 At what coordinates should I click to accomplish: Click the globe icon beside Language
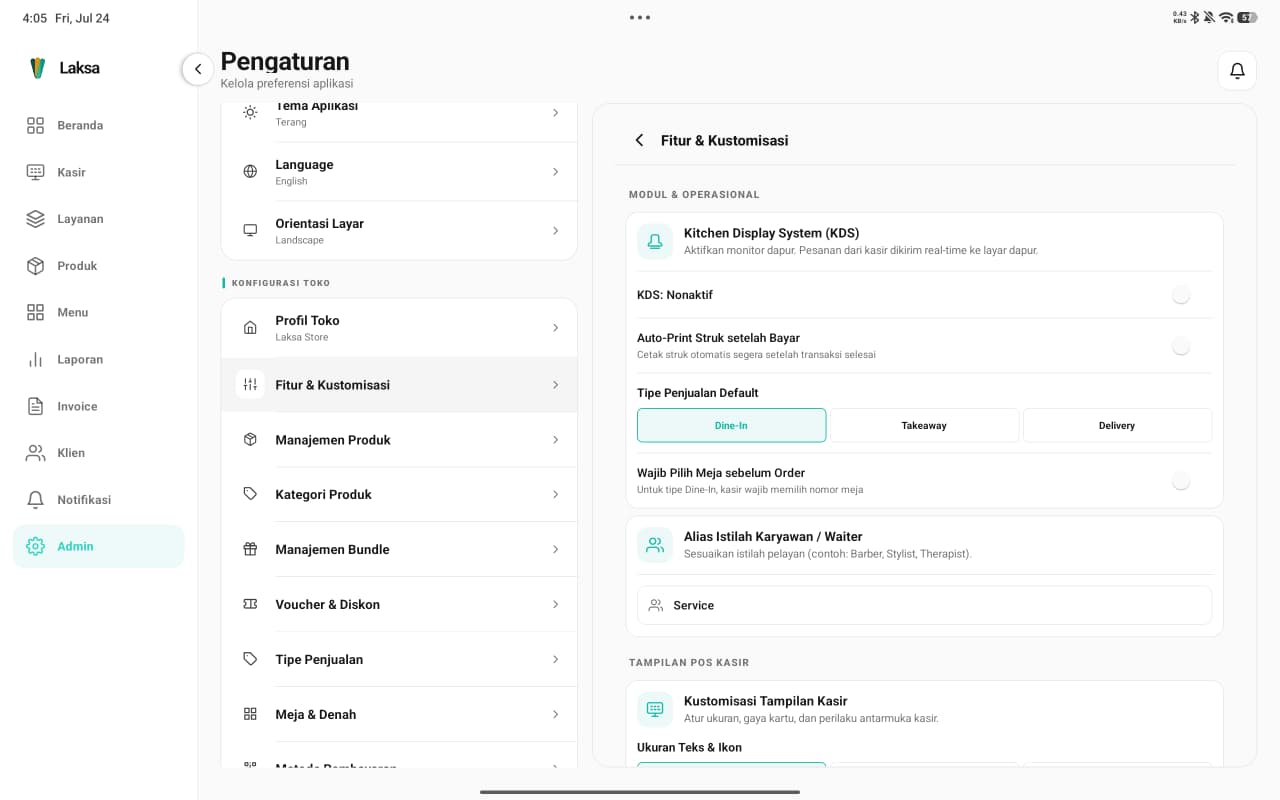click(x=250, y=171)
